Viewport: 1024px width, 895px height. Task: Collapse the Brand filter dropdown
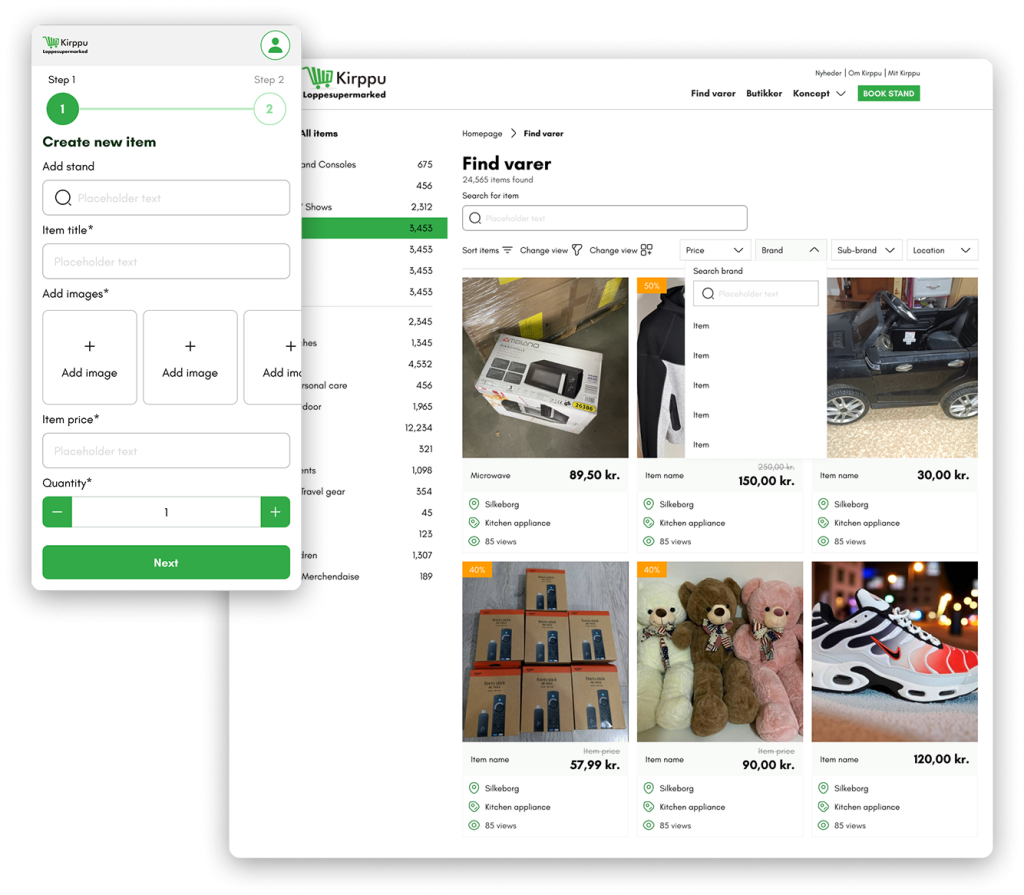coord(790,250)
